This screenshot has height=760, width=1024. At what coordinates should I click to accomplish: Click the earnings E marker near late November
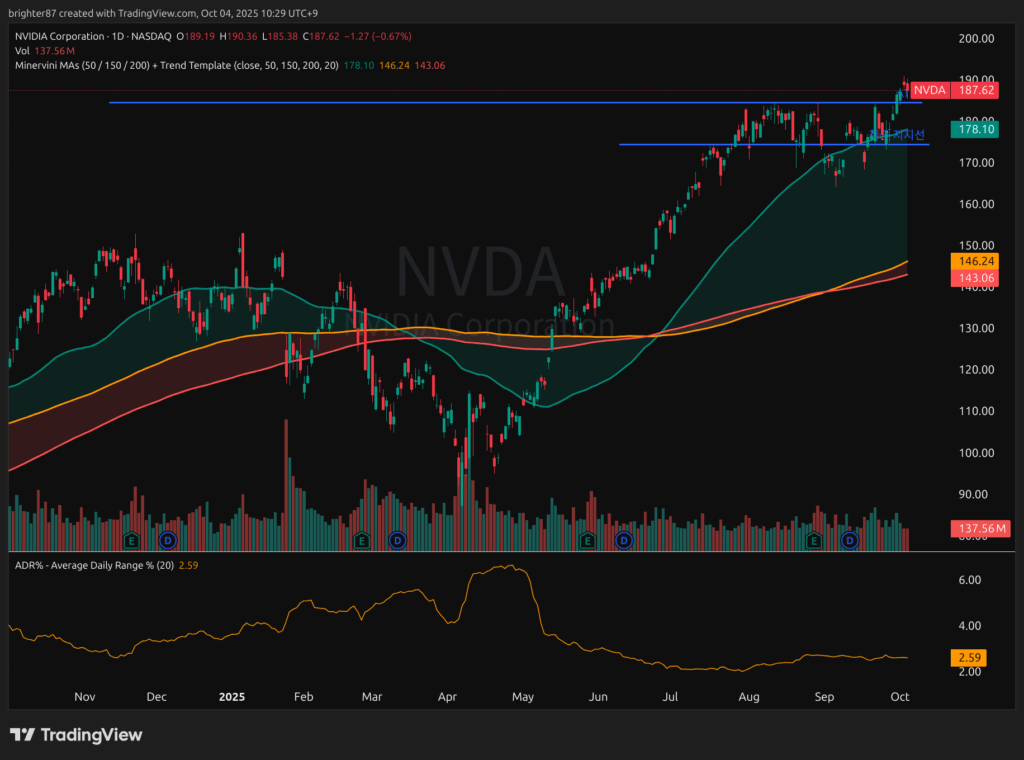coord(130,540)
